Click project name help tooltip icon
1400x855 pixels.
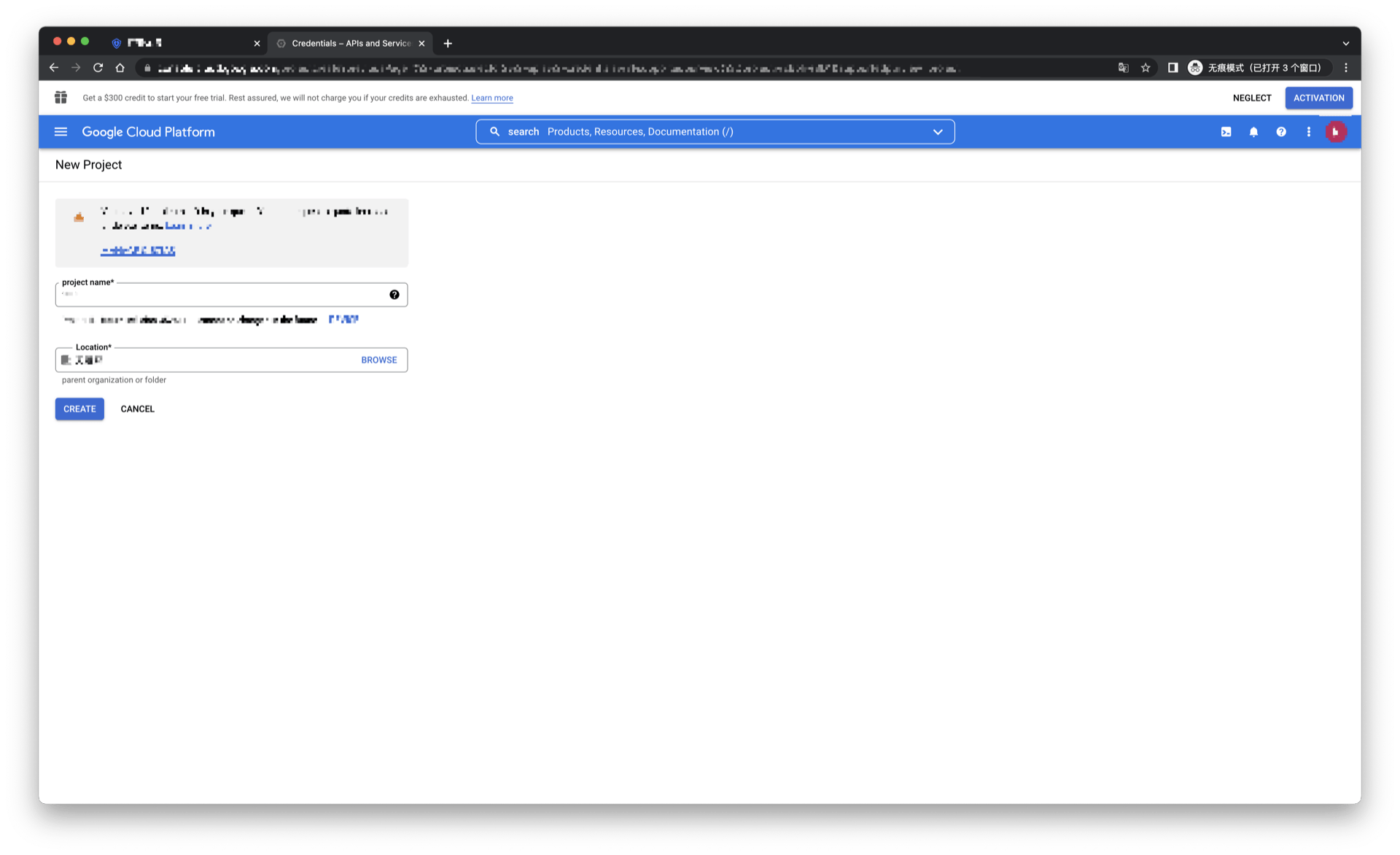pyautogui.click(x=394, y=295)
